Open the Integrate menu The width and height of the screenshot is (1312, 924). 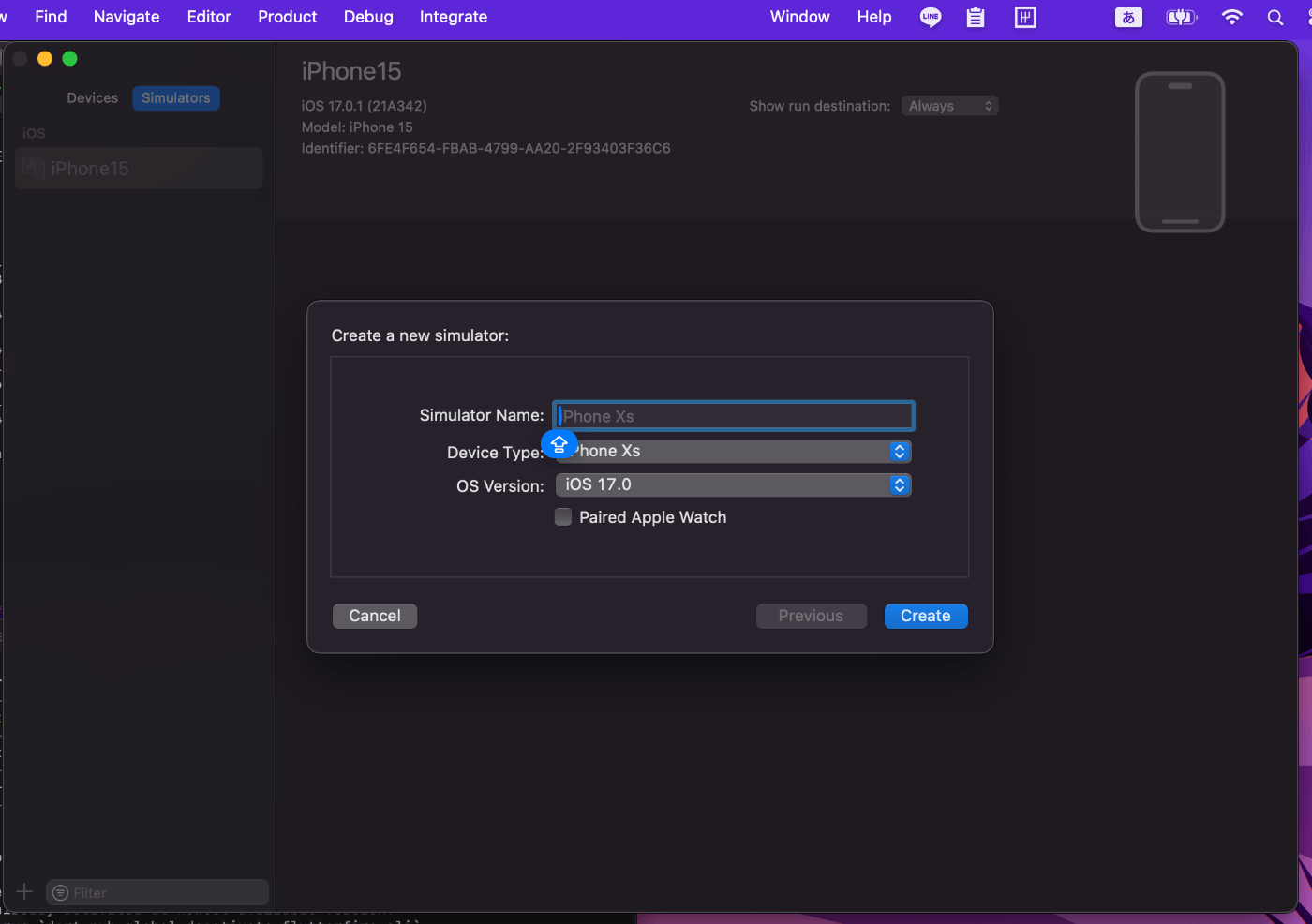(454, 17)
